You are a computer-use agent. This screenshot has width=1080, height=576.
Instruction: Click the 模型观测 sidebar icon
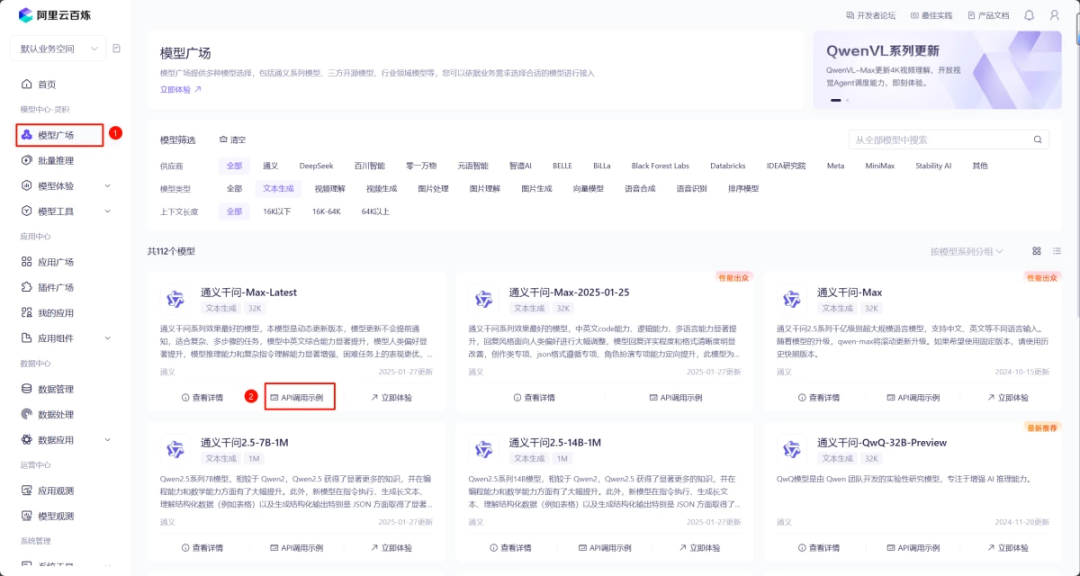[27, 516]
